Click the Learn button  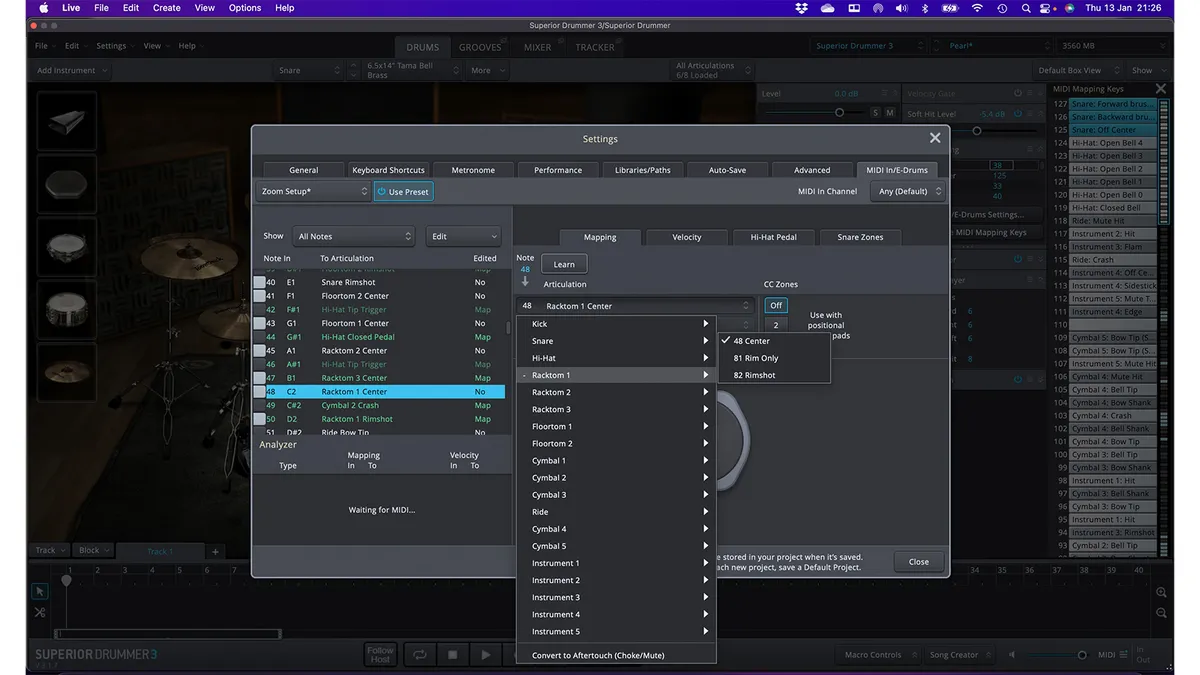[x=564, y=264]
